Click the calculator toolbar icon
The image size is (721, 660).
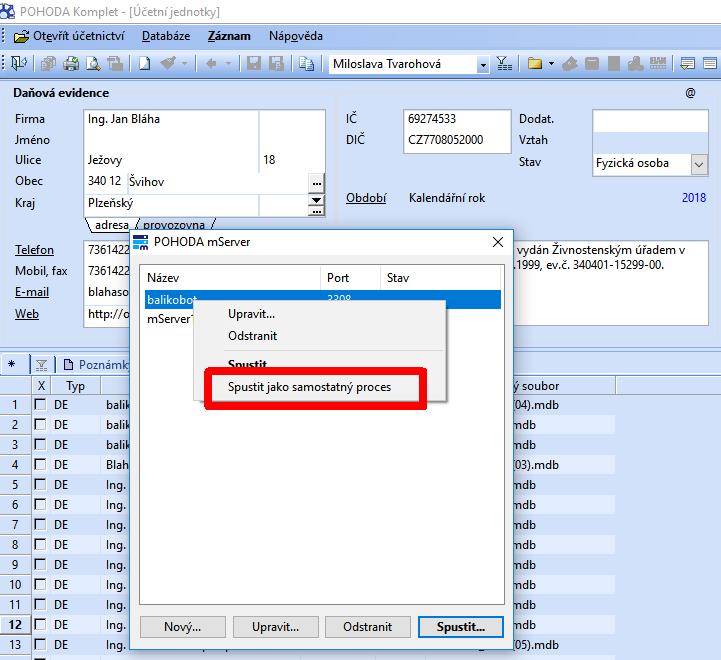[x=592, y=63]
